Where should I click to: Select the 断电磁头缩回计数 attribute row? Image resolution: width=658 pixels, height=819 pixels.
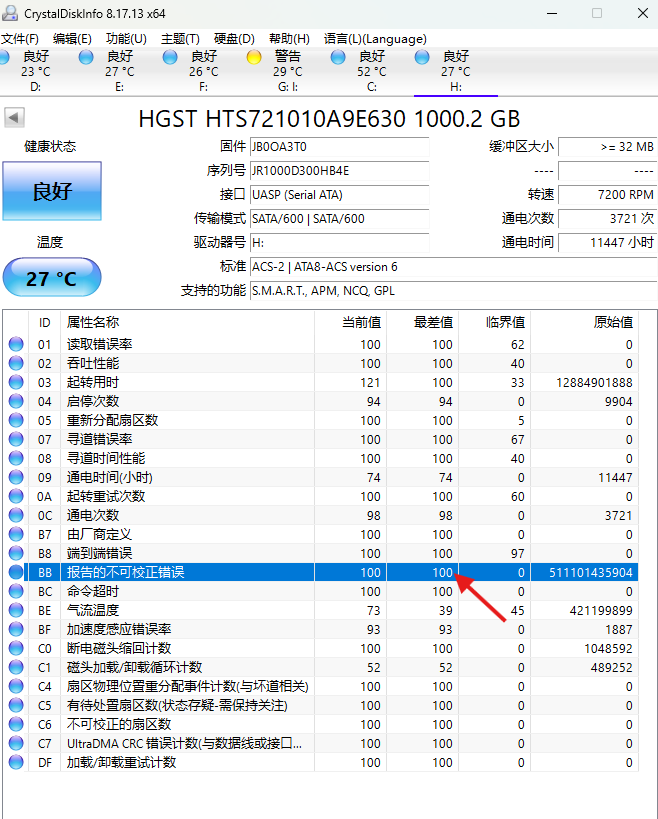tap(321, 648)
